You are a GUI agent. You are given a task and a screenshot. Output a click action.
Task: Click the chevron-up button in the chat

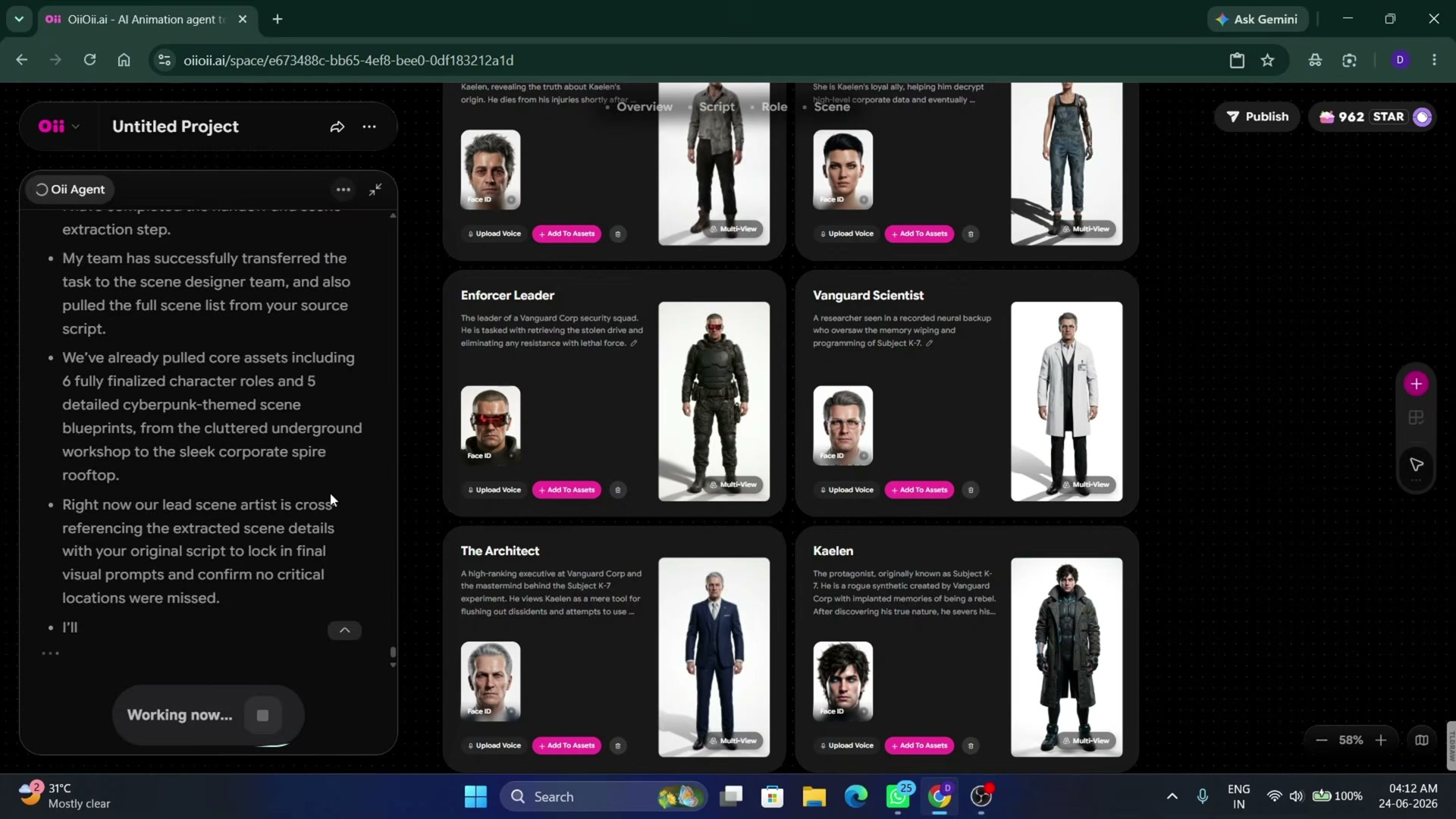point(344,630)
